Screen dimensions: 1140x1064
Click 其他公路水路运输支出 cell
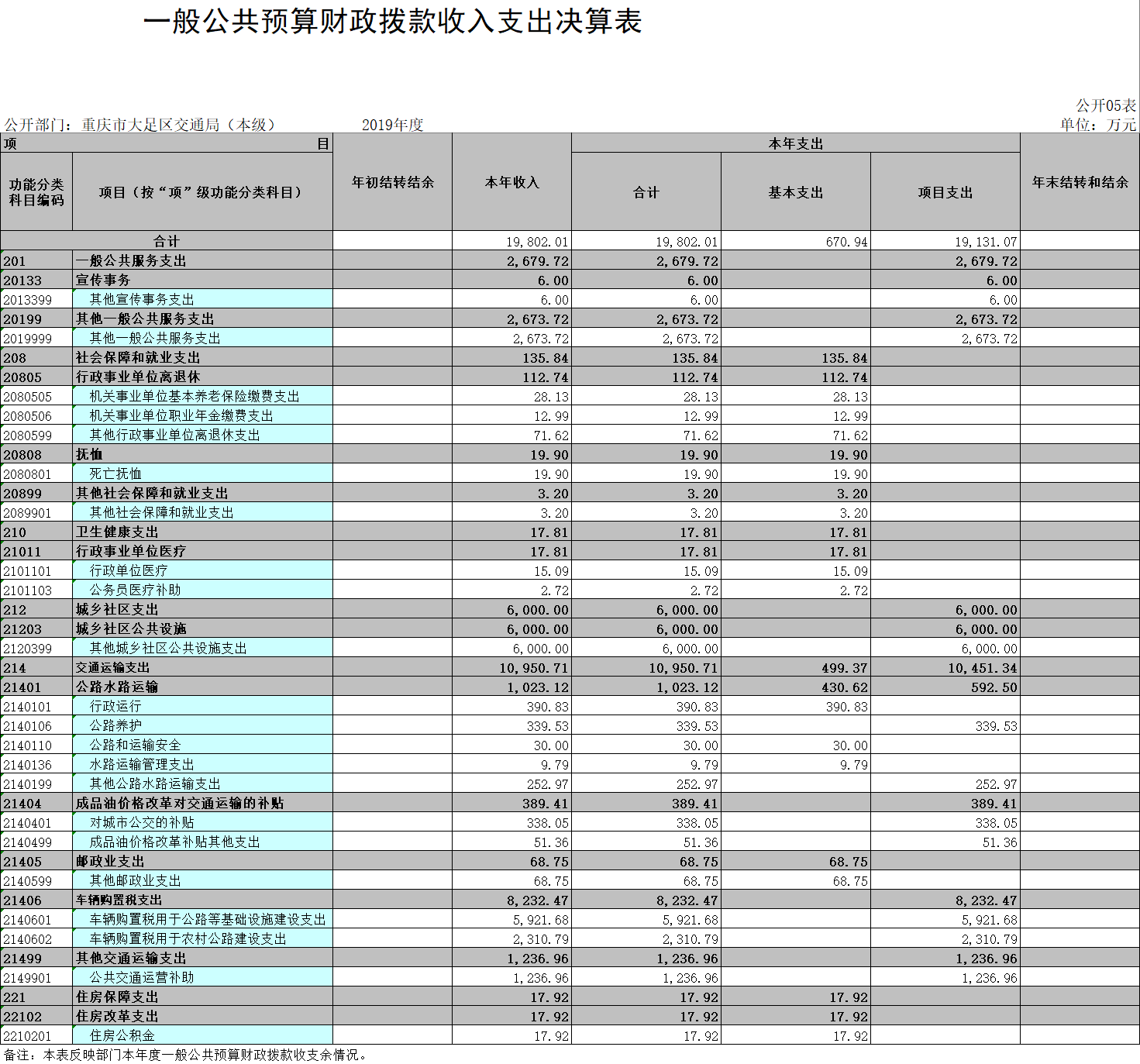(x=203, y=783)
